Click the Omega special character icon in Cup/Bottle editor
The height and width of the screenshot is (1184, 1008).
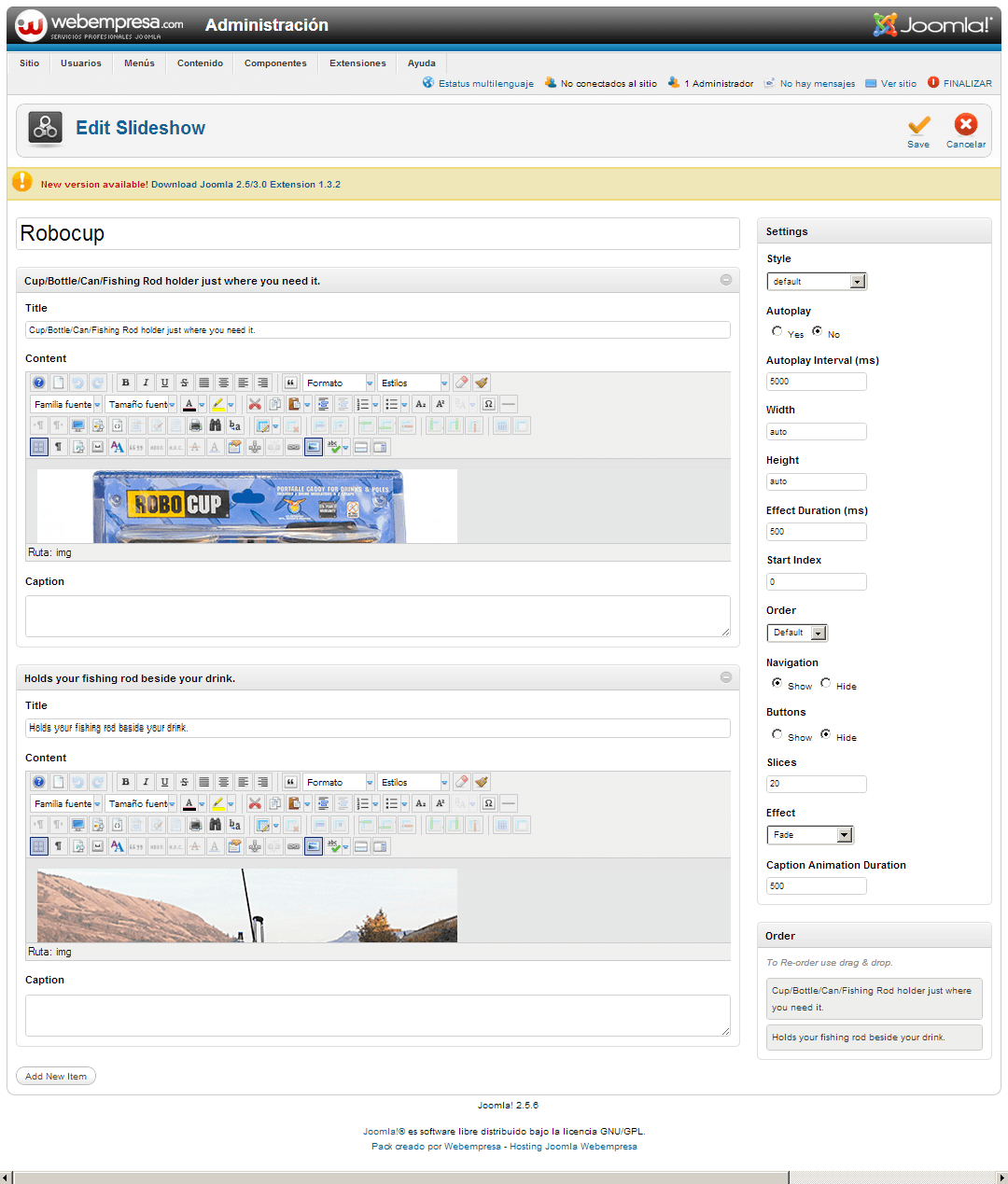tap(488, 404)
